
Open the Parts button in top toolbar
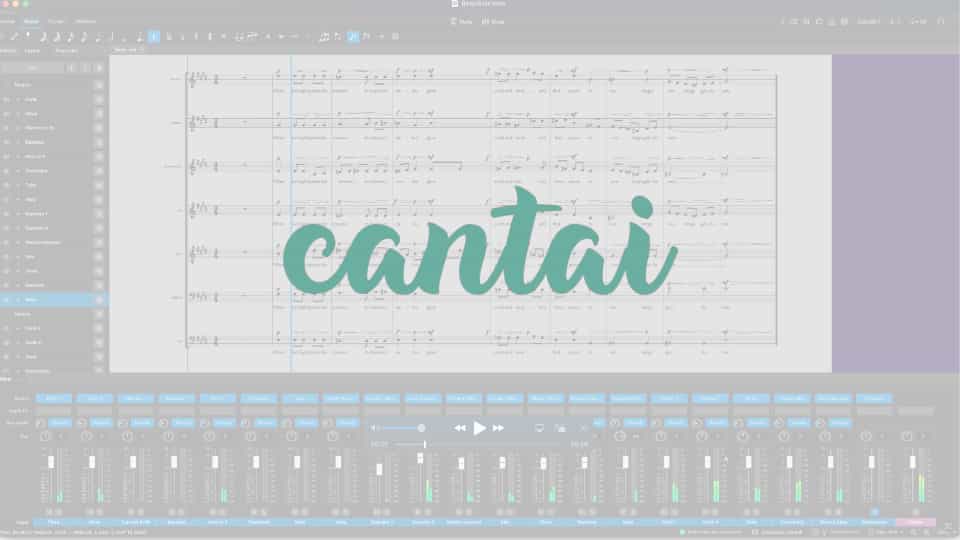pyautogui.click(x=461, y=21)
